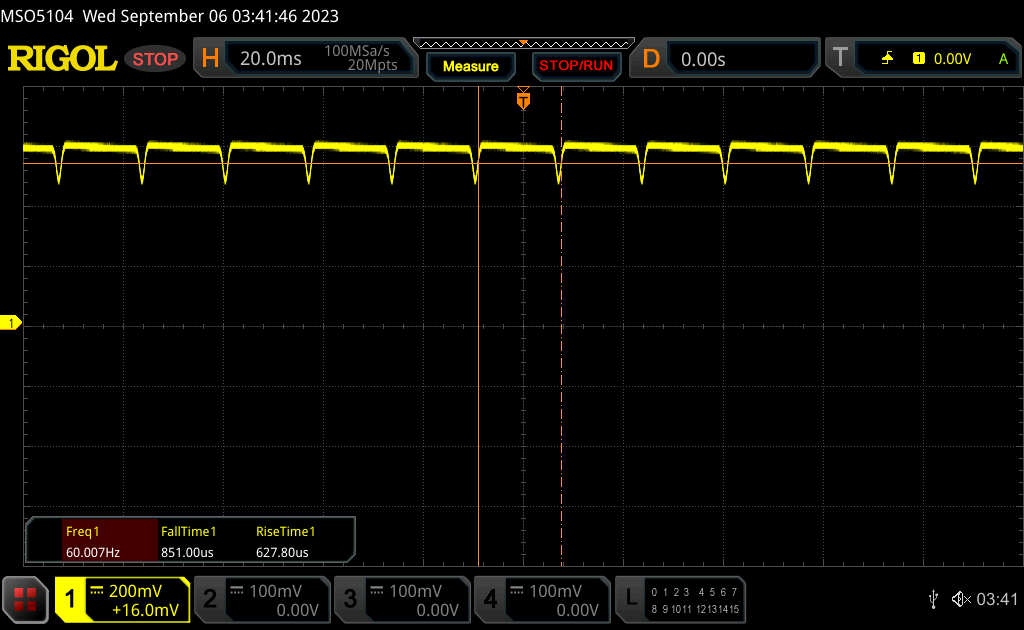Open the trigger T panel icon

840,57
